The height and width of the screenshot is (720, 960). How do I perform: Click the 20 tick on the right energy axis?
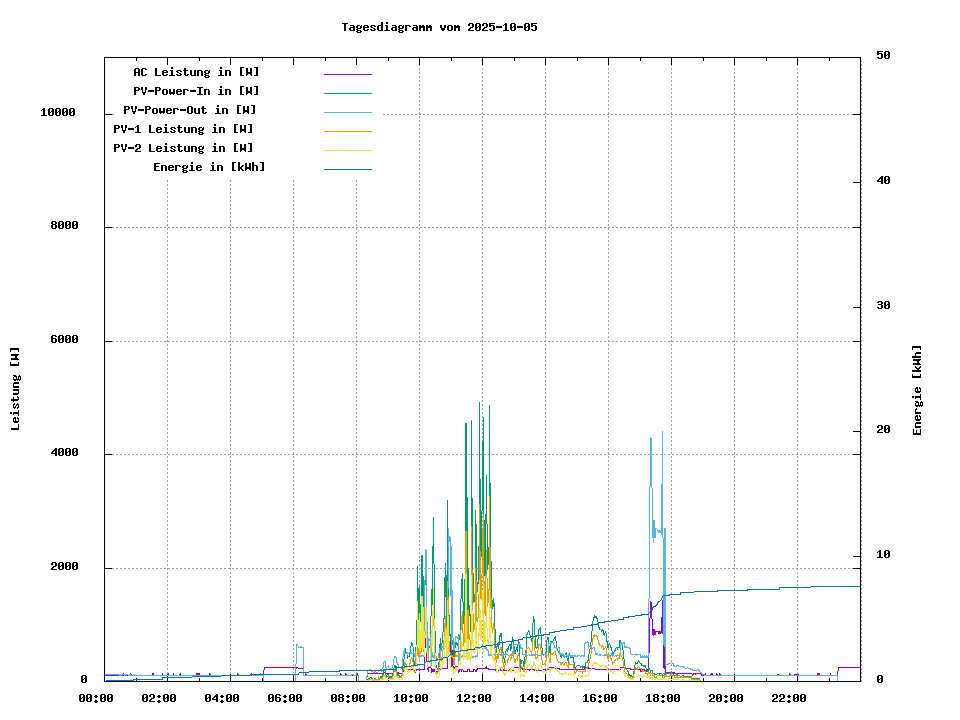(883, 430)
